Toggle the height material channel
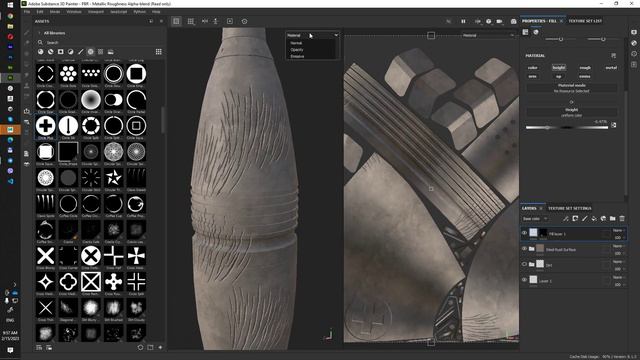Viewport: 640px width, 360px height. pyautogui.click(x=559, y=68)
